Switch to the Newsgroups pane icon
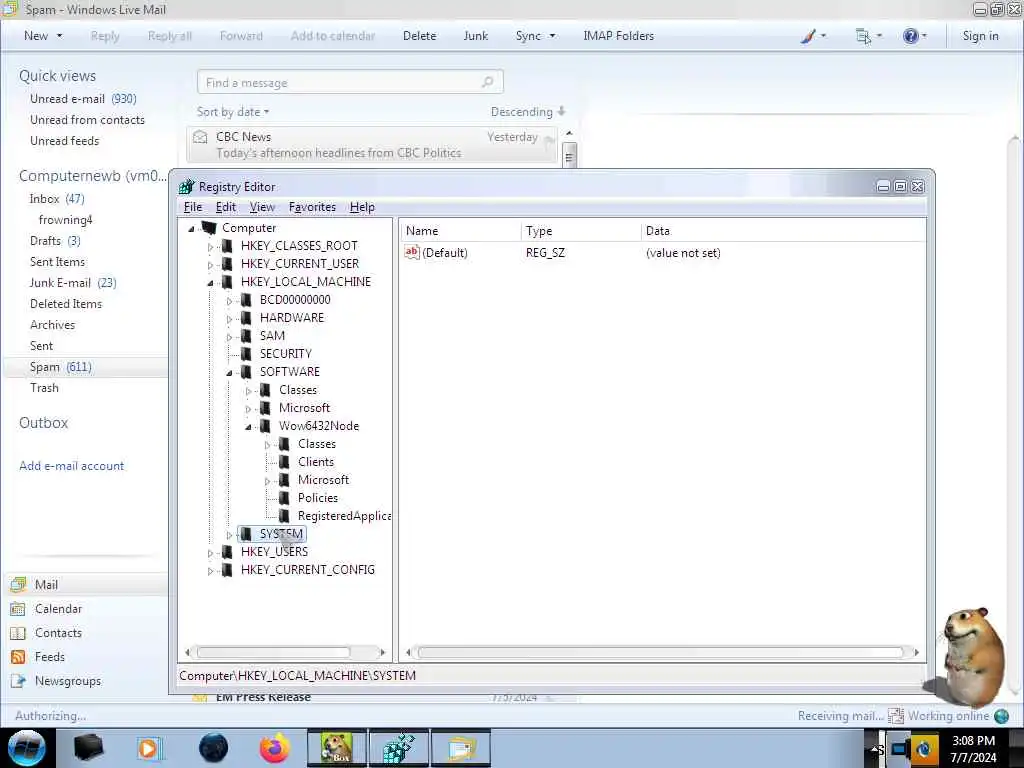The width and height of the screenshot is (1024, 768). (x=18, y=681)
